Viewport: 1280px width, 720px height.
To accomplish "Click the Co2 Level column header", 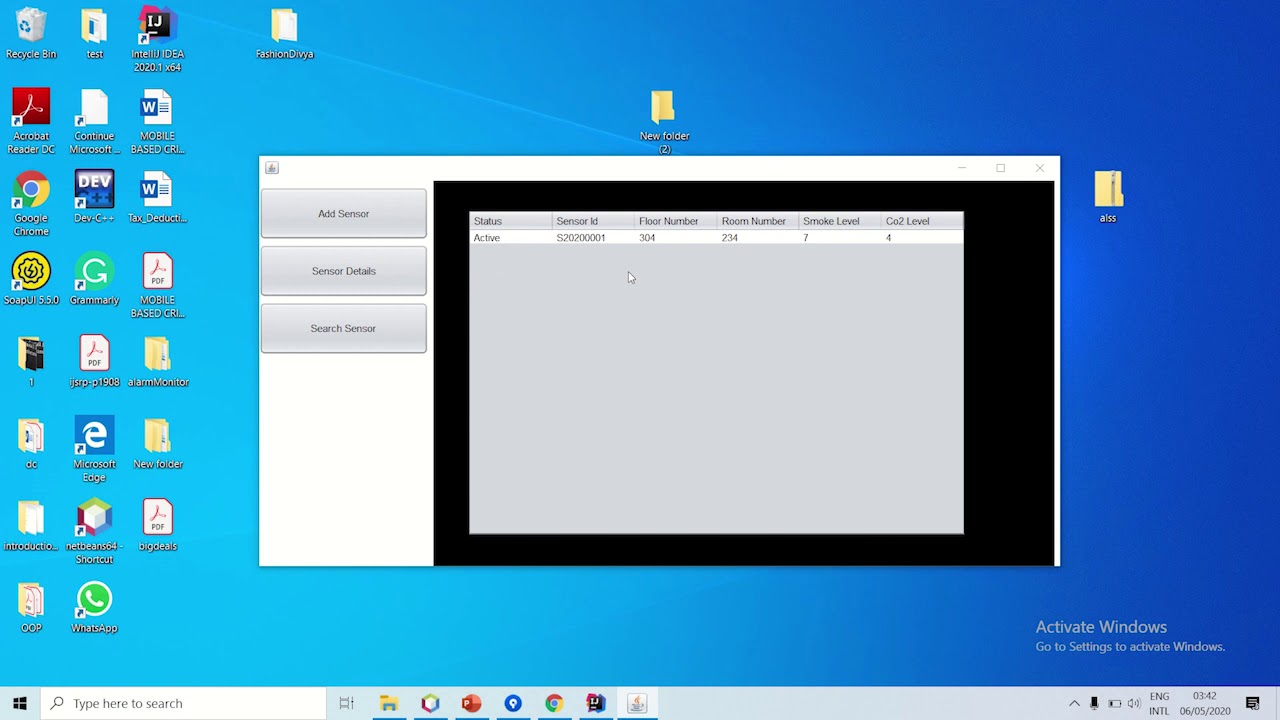I will coord(922,221).
